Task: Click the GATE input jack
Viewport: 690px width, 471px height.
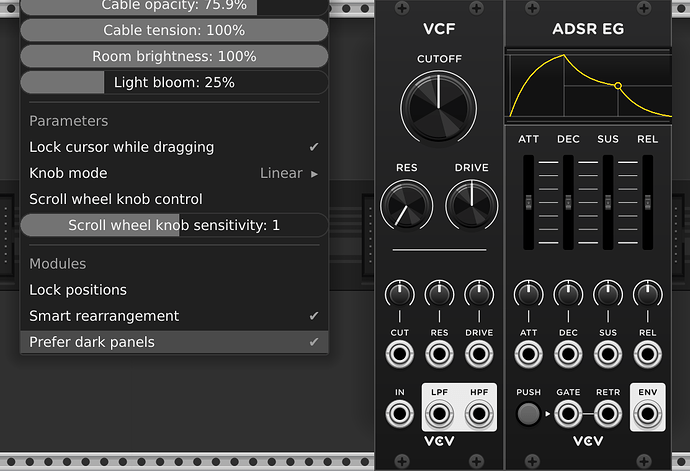Action: click(568, 414)
